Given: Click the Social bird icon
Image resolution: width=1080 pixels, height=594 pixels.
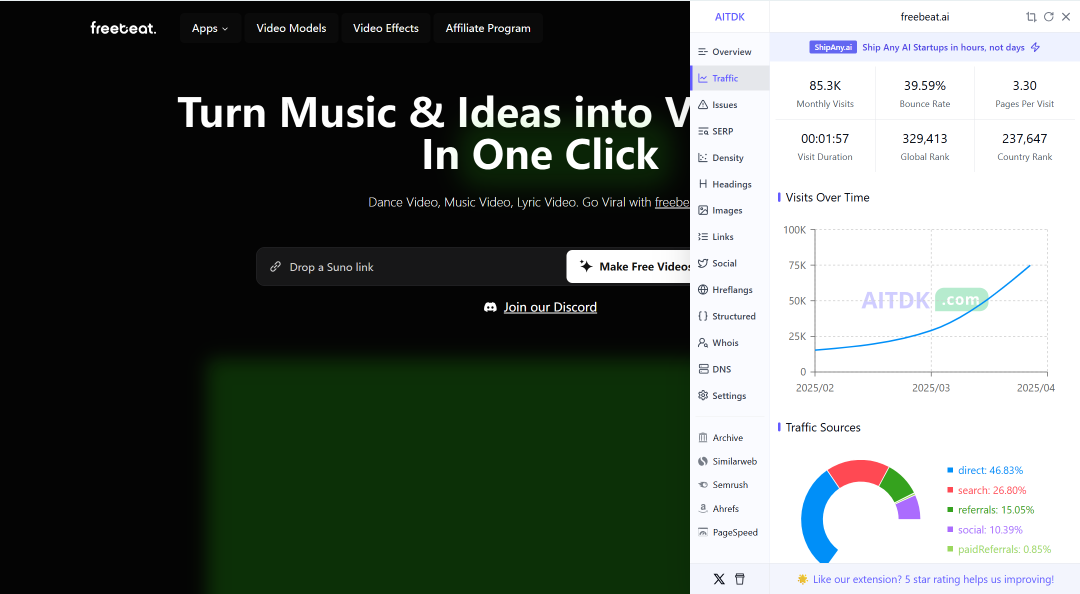Looking at the screenshot, I should click(x=703, y=263).
